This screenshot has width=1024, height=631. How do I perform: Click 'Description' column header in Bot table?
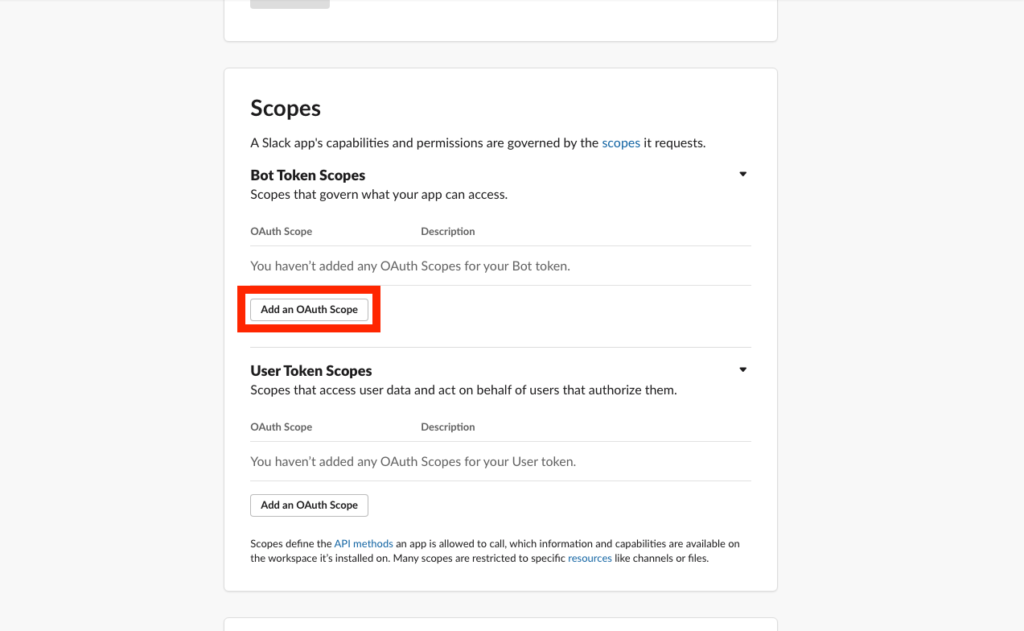(448, 231)
